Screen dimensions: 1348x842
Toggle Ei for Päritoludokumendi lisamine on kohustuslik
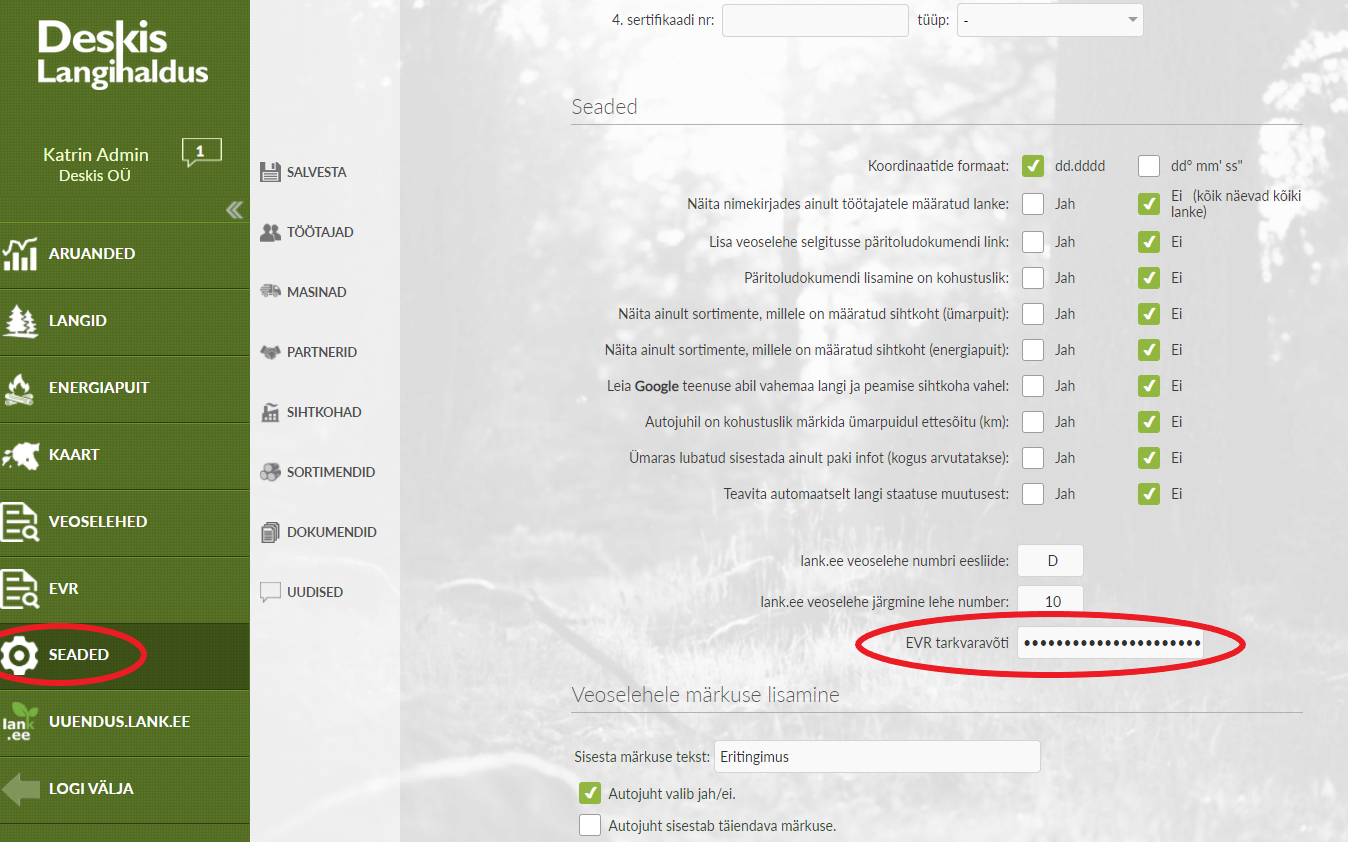1149,278
